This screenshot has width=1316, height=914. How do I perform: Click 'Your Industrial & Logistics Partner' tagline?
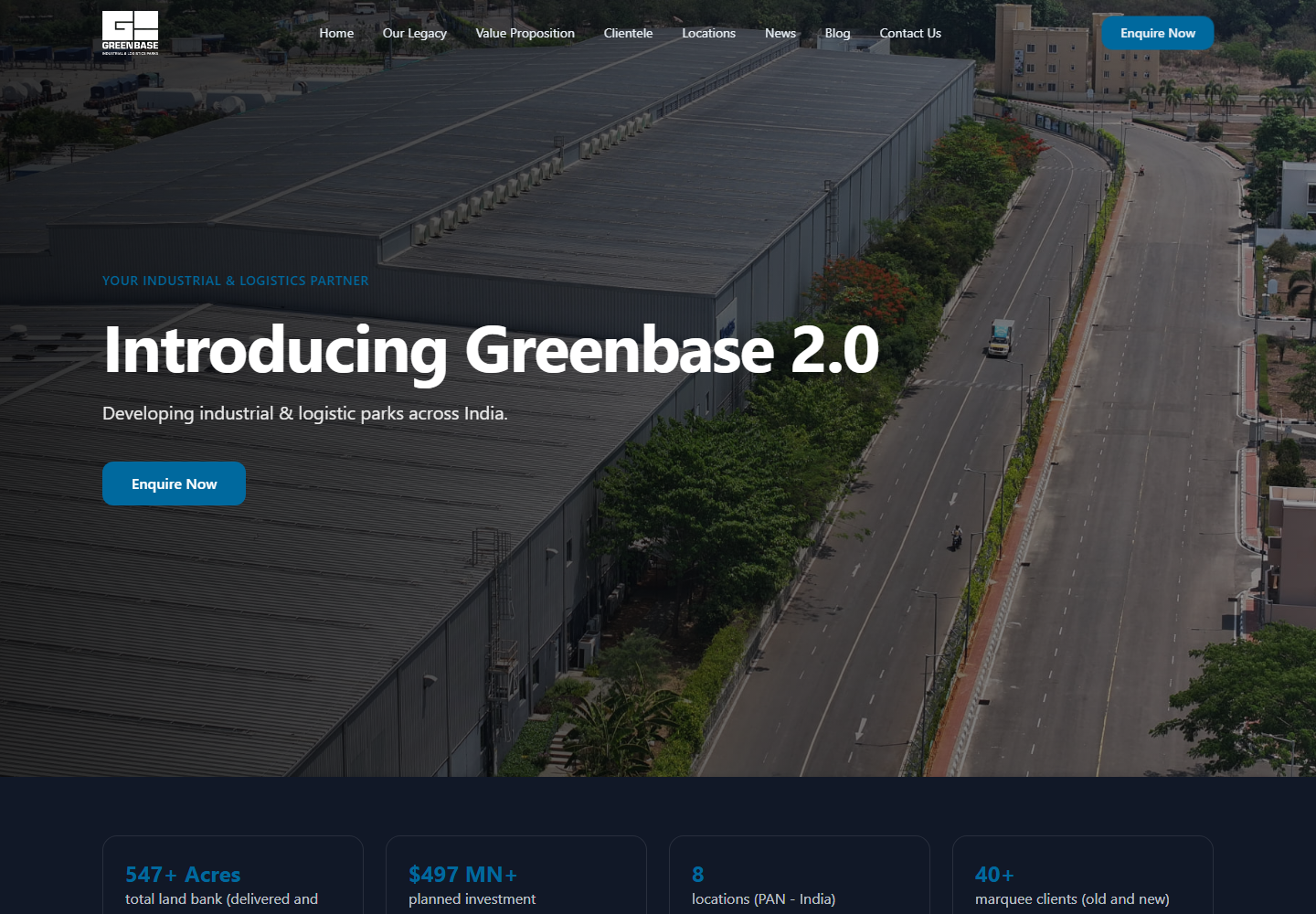236,281
